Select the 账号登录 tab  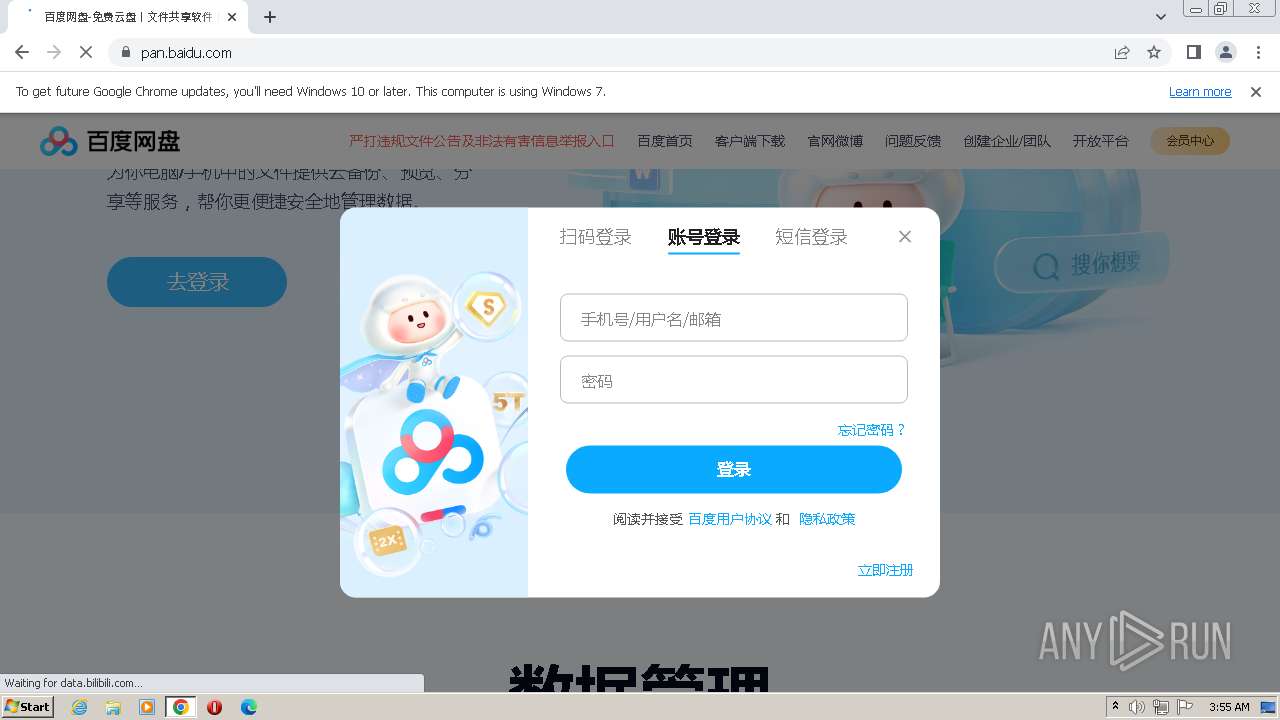[704, 237]
